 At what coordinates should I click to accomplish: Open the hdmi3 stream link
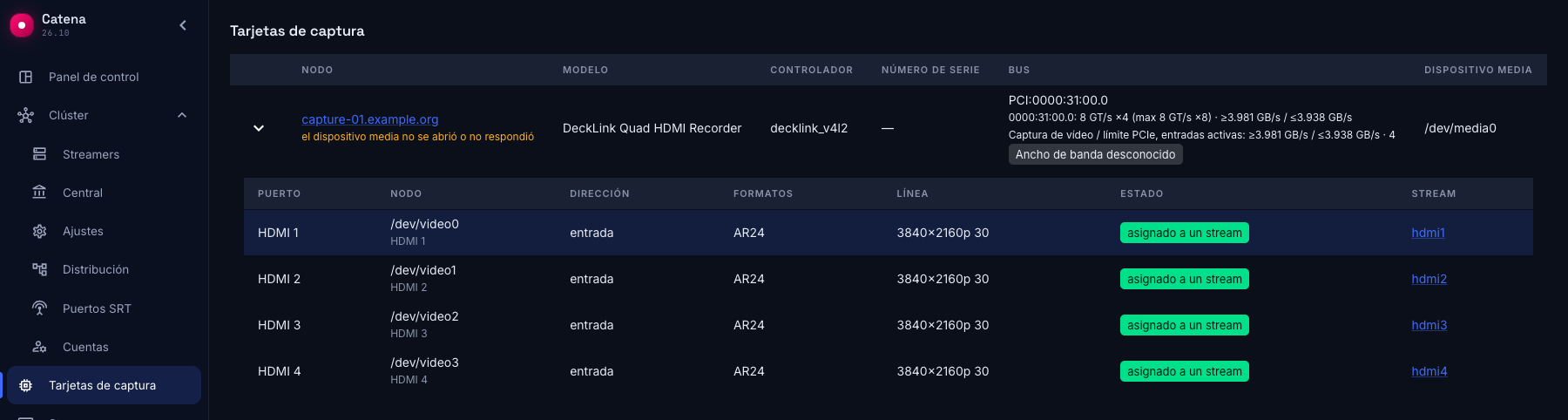click(1429, 325)
